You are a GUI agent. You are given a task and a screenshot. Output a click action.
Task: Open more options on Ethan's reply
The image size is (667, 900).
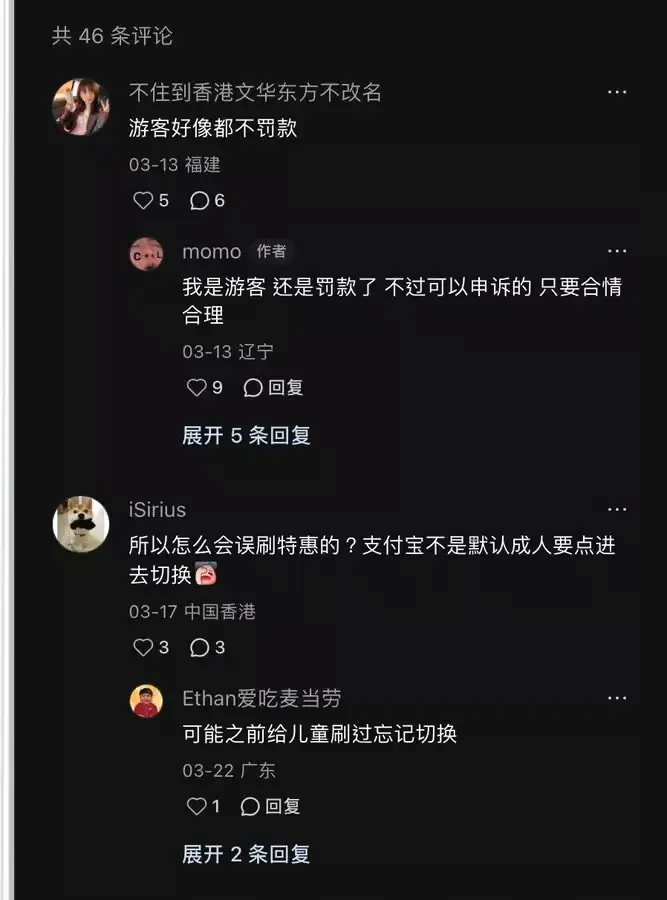click(617, 699)
